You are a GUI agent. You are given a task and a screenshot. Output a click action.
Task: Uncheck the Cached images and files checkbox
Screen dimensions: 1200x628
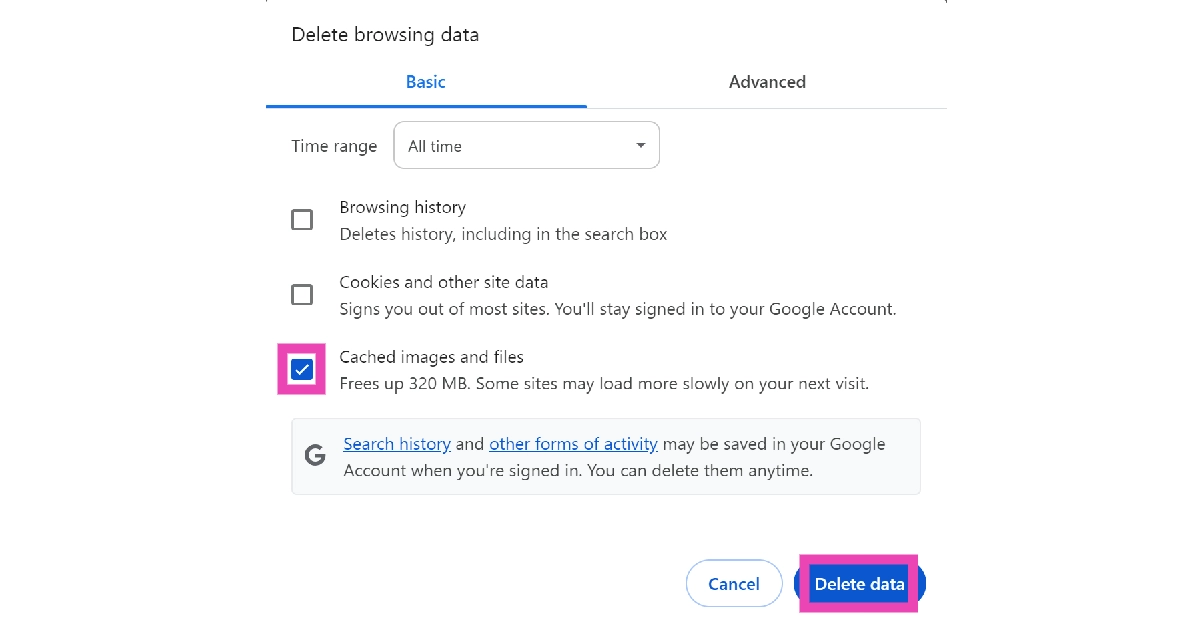point(302,370)
